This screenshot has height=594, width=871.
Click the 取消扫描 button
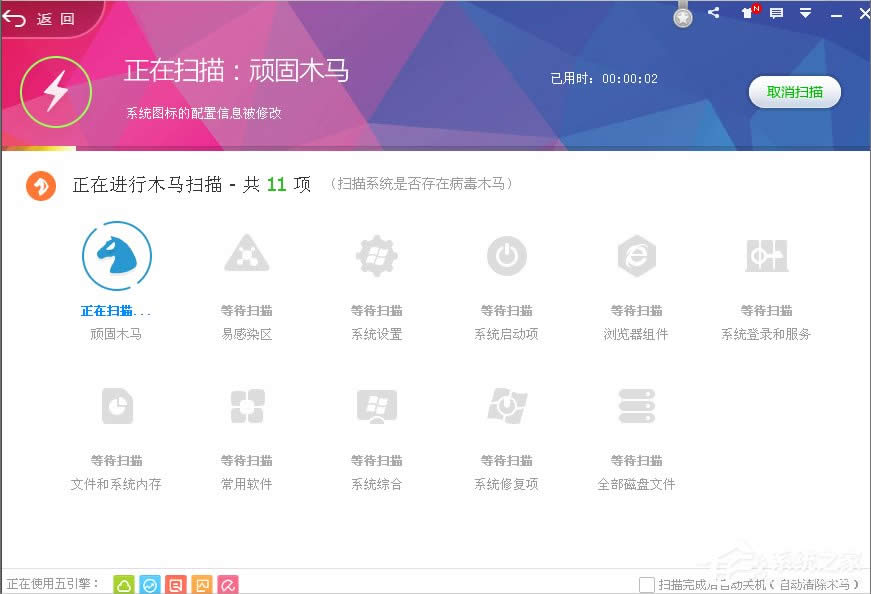[x=795, y=92]
